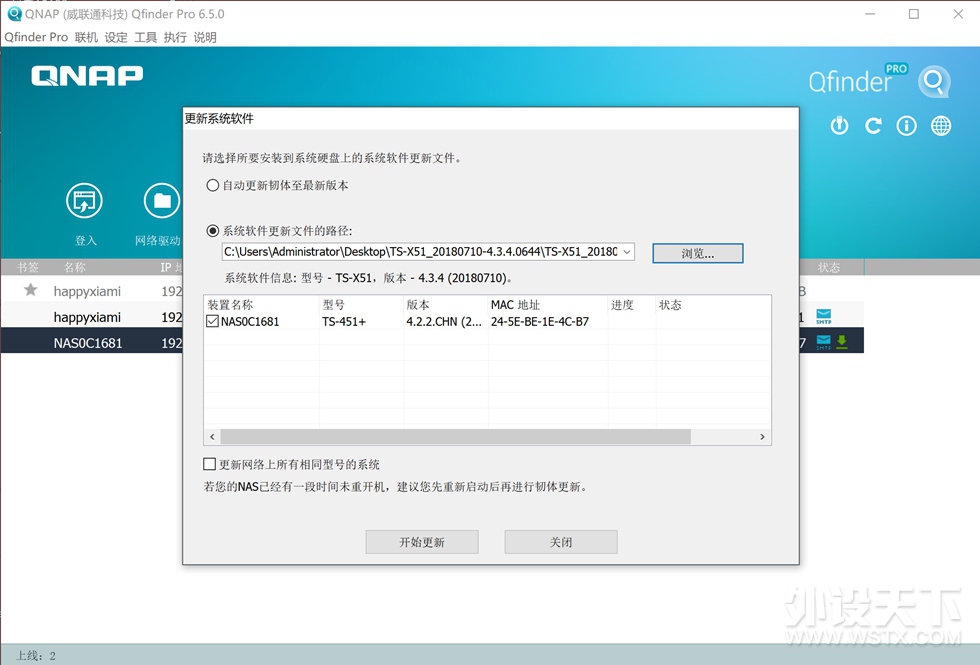The height and width of the screenshot is (665, 980).
Task: Click the SMTP mail icon in happyxiami row
Action: tap(824, 316)
